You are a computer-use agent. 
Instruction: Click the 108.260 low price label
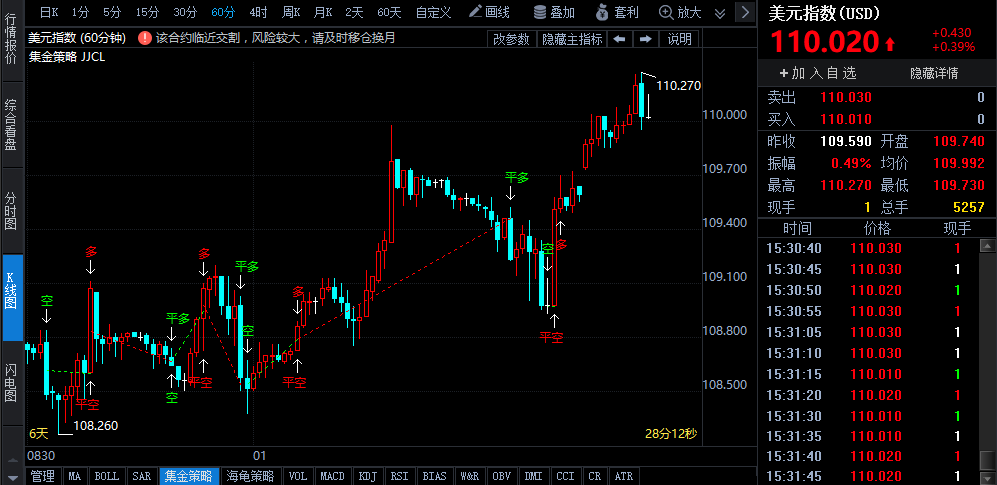96,425
